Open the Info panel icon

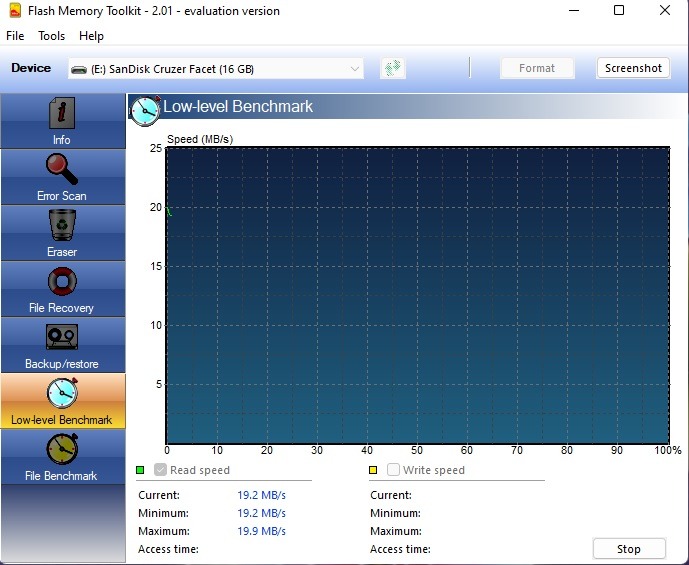(62, 113)
